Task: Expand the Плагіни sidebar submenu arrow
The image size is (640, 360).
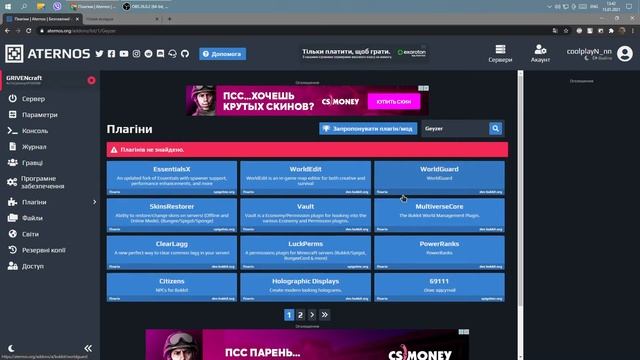Action: click(x=94, y=202)
